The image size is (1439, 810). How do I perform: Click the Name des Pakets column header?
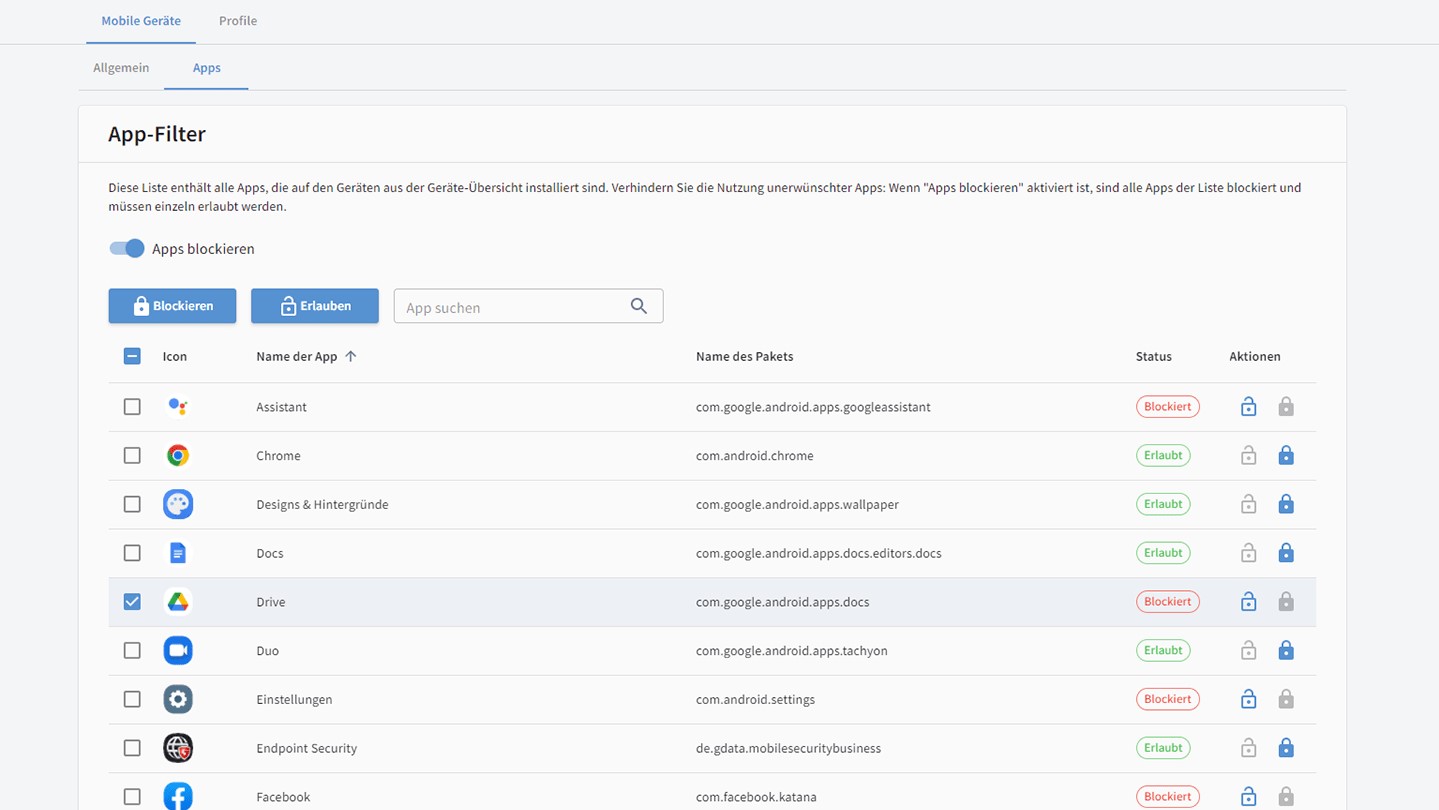(744, 356)
